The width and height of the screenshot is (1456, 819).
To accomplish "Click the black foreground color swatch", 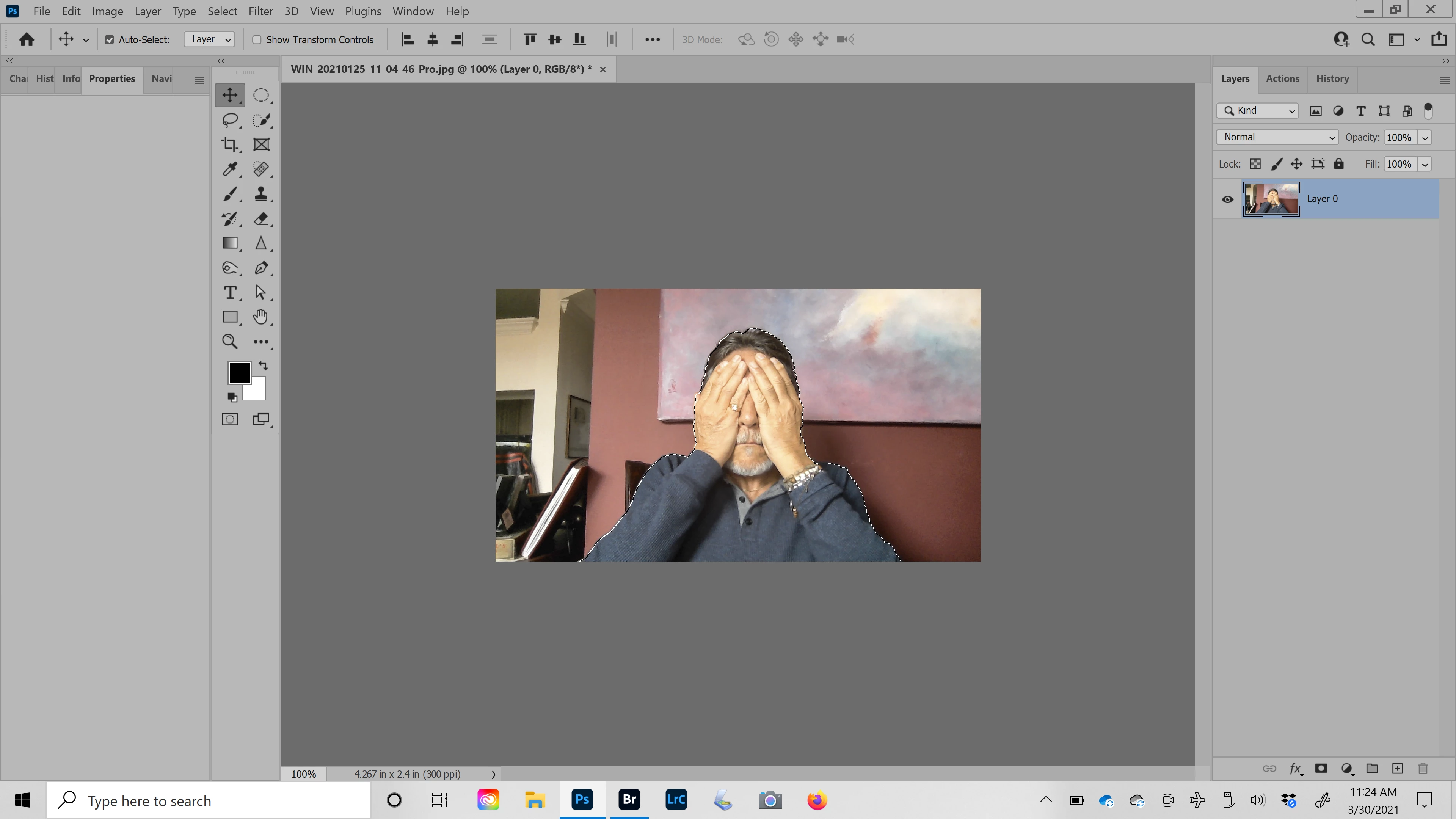I will (238, 372).
